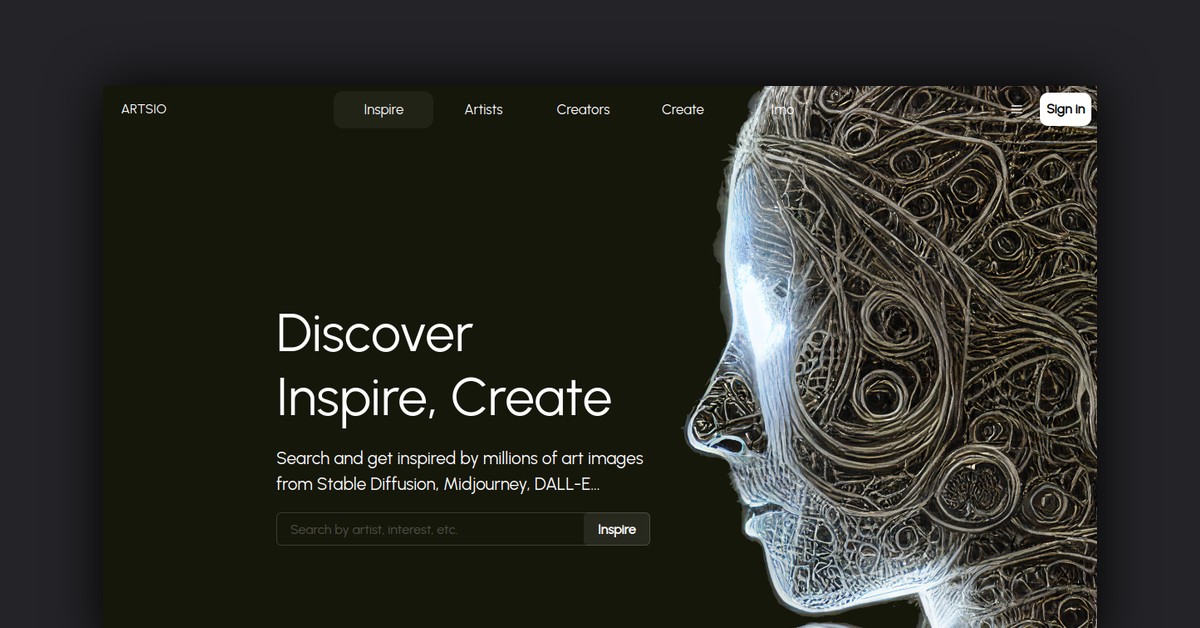Click Sign In to access your account

click(1065, 109)
